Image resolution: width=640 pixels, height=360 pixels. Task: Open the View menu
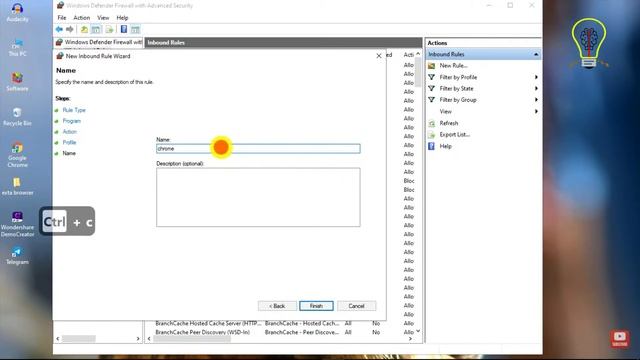[103, 18]
